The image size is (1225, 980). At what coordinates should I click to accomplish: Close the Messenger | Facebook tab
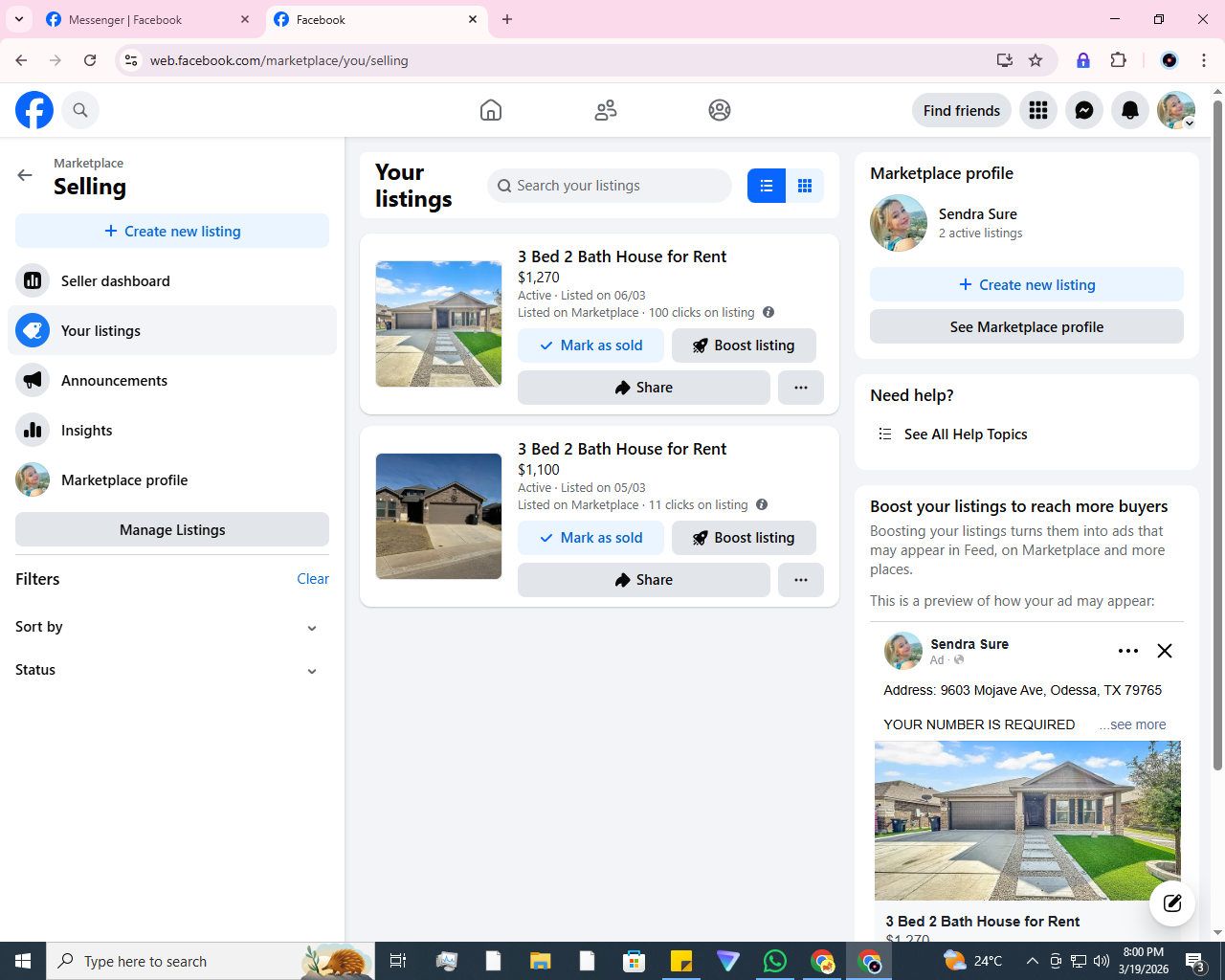point(245,19)
